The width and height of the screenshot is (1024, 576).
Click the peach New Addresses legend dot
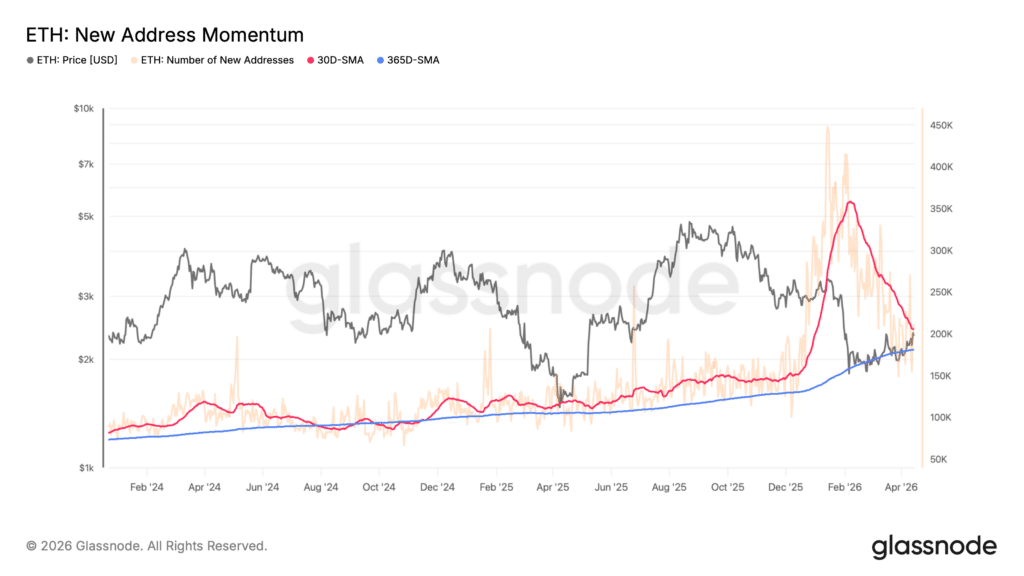click(135, 60)
